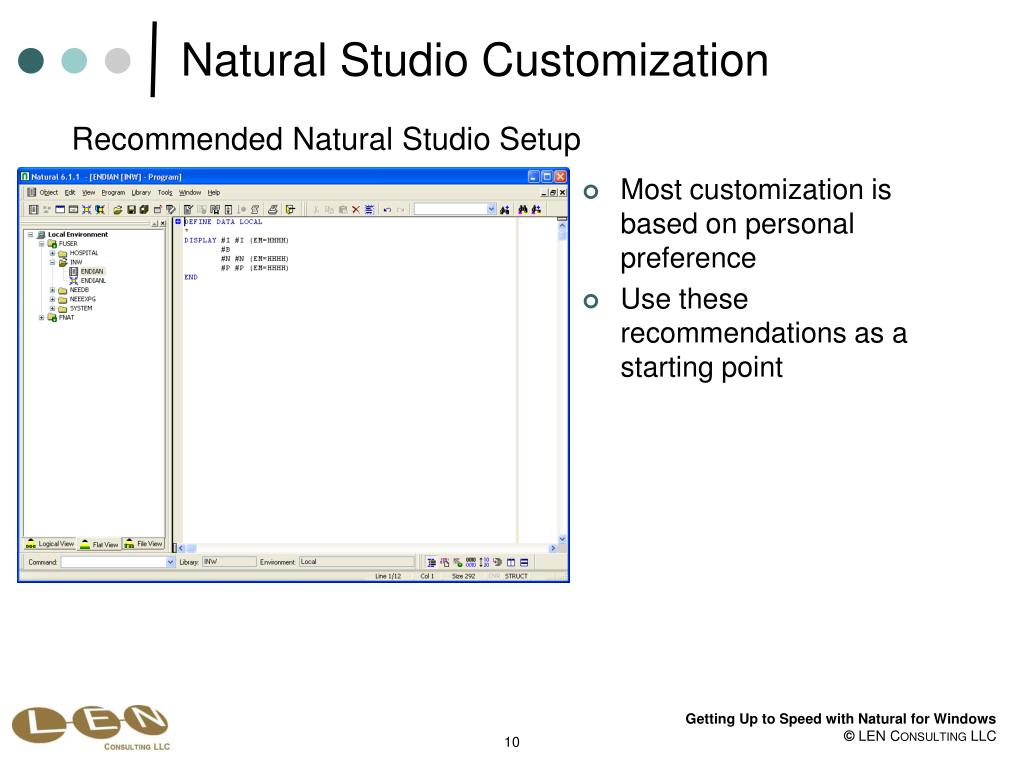
Task: Click the Line 1/12 status bar entry
Action: (388, 576)
